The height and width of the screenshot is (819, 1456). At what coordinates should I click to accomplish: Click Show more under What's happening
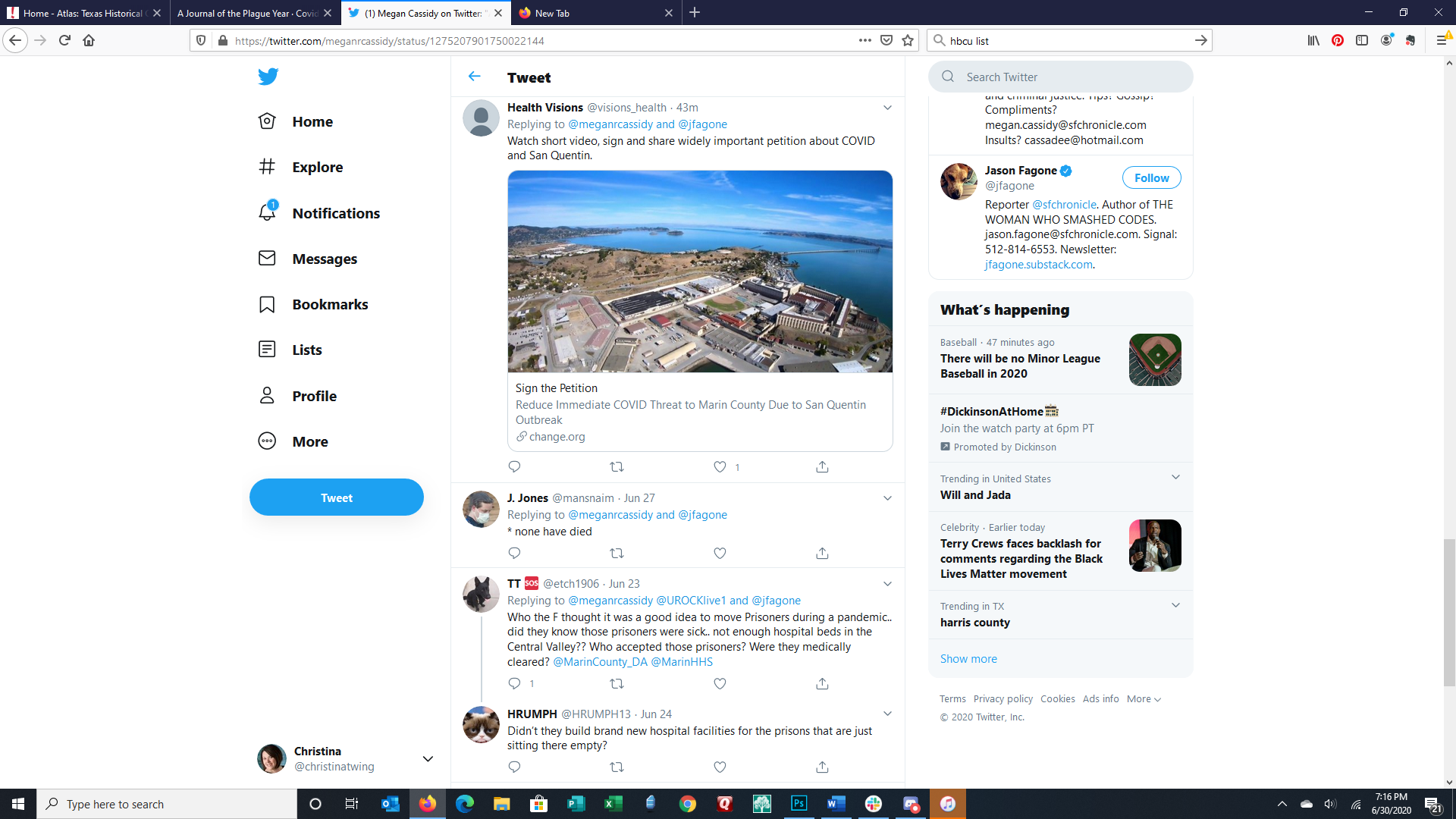click(968, 659)
